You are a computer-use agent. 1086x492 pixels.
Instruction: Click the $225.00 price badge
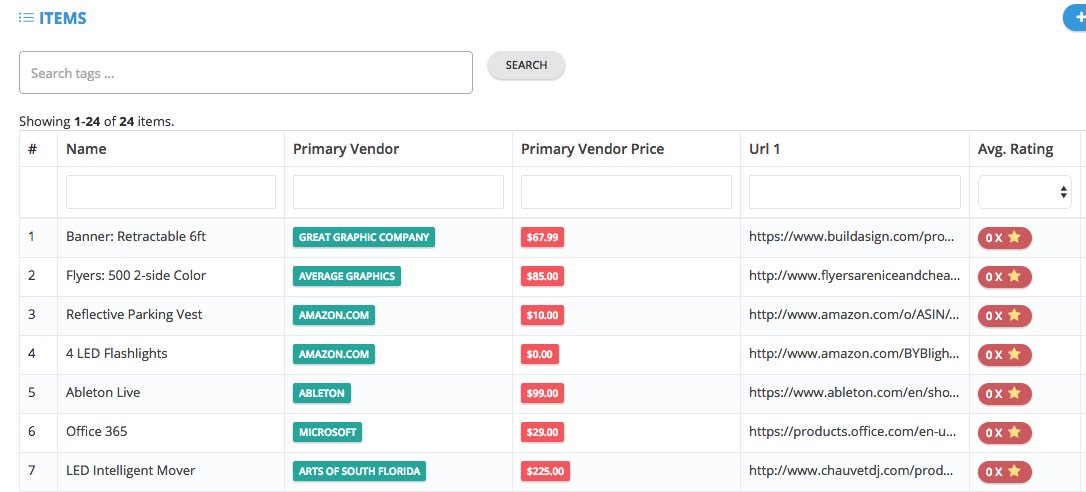[x=545, y=471]
